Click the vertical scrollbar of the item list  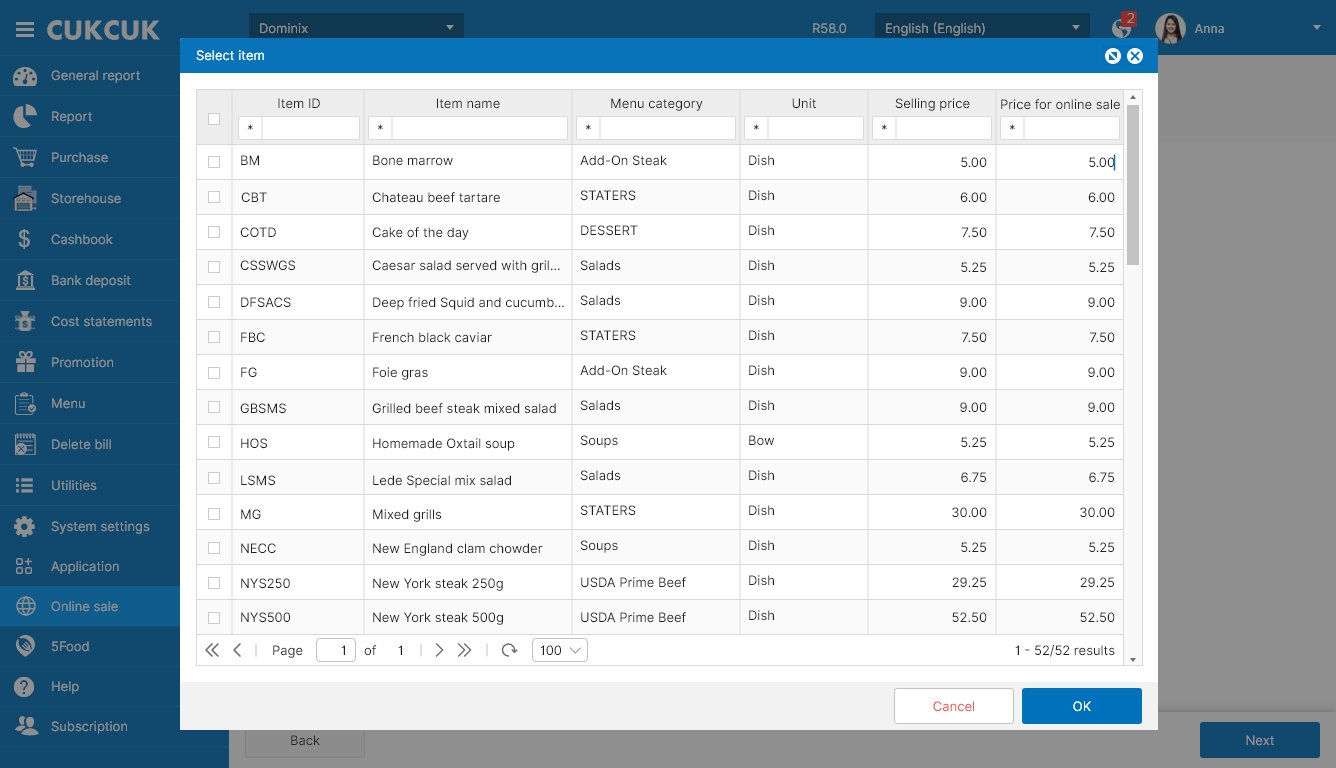(1133, 185)
